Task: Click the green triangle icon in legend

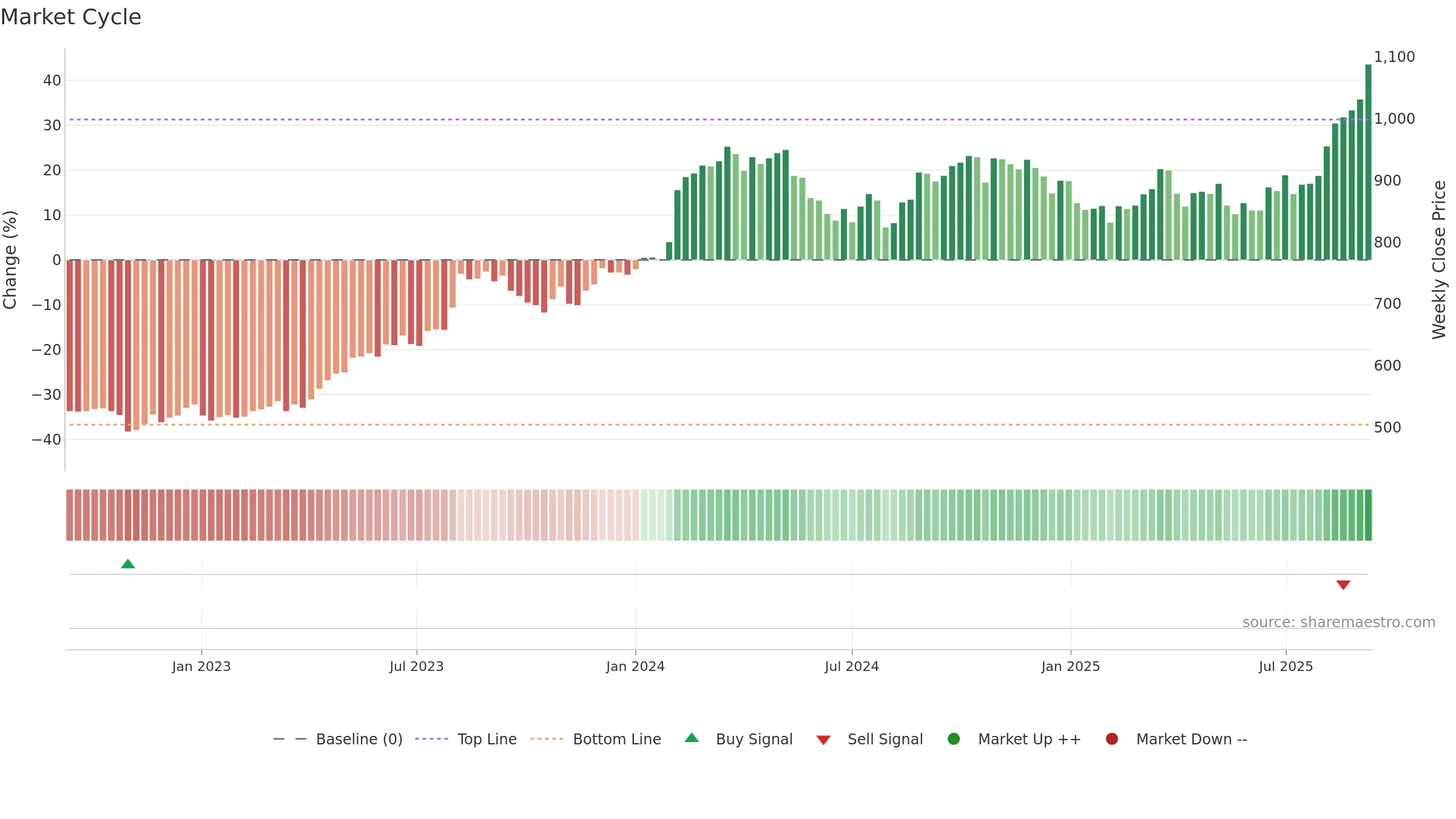Action: [x=692, y=738]
